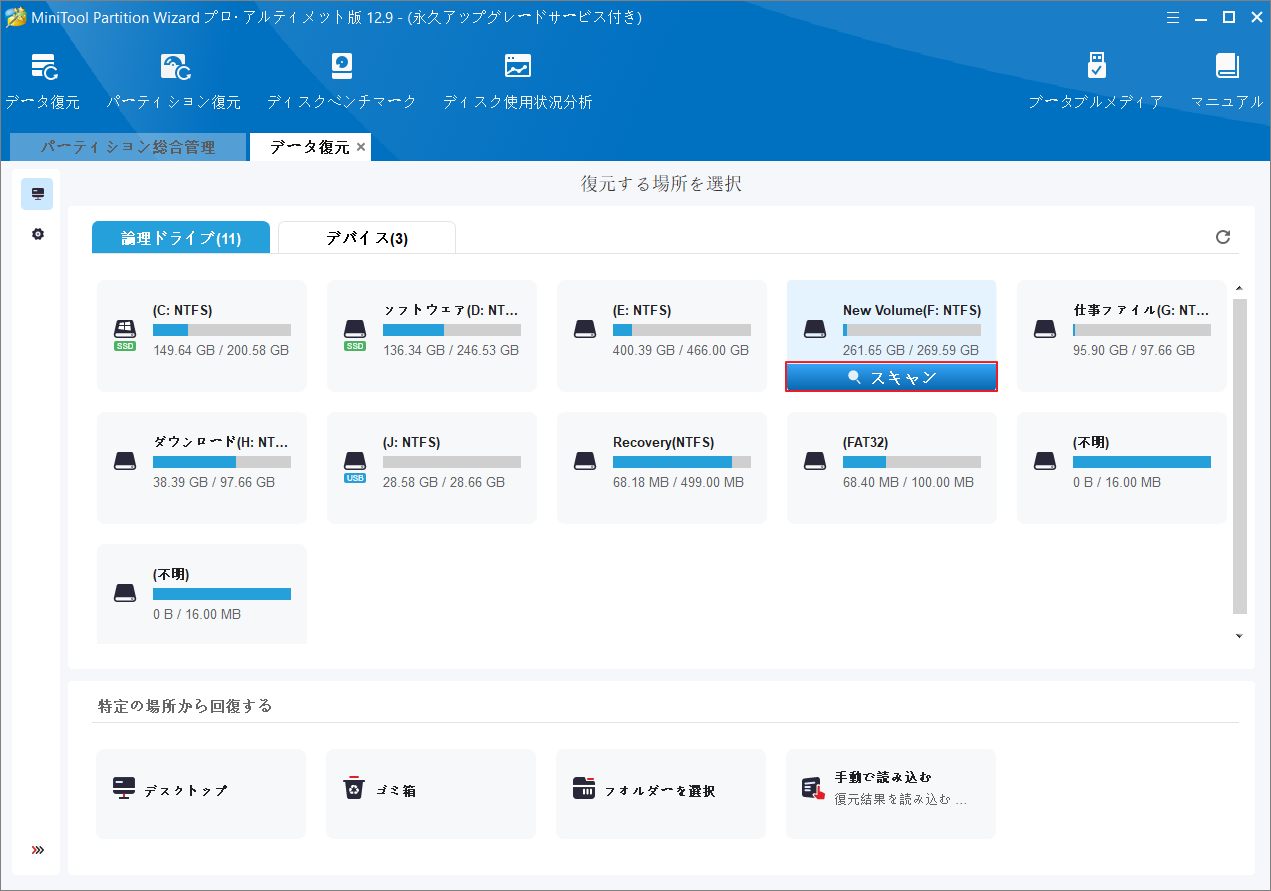Close the データ復元 tab
The image size is (1271, 891).
click(361, 147)
